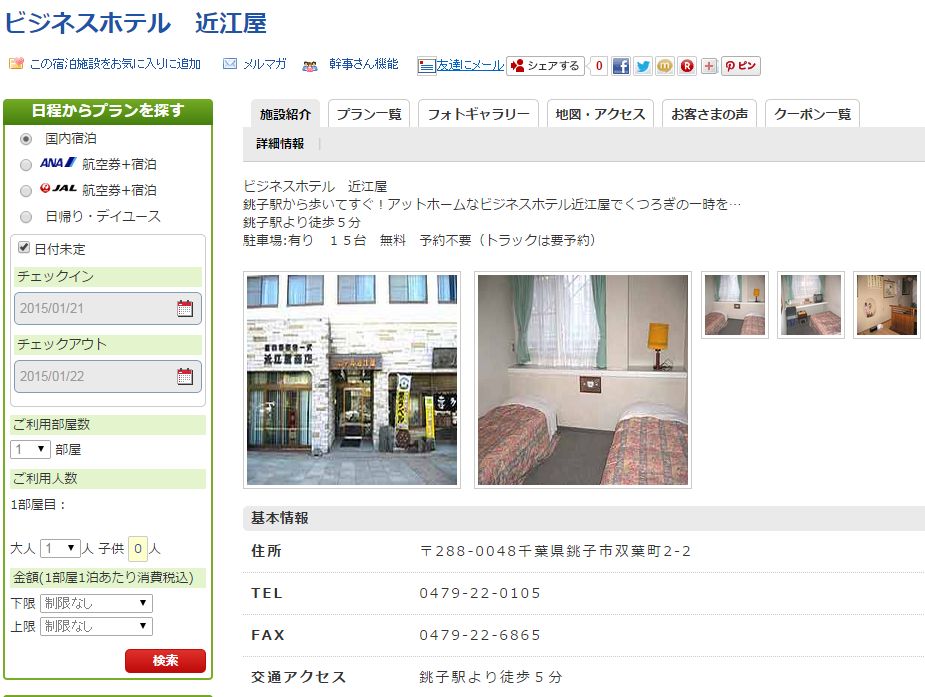Viewport: 925px width, 697px height.
Task: Click the plus more-sharing icon
Action: [709, 66]
